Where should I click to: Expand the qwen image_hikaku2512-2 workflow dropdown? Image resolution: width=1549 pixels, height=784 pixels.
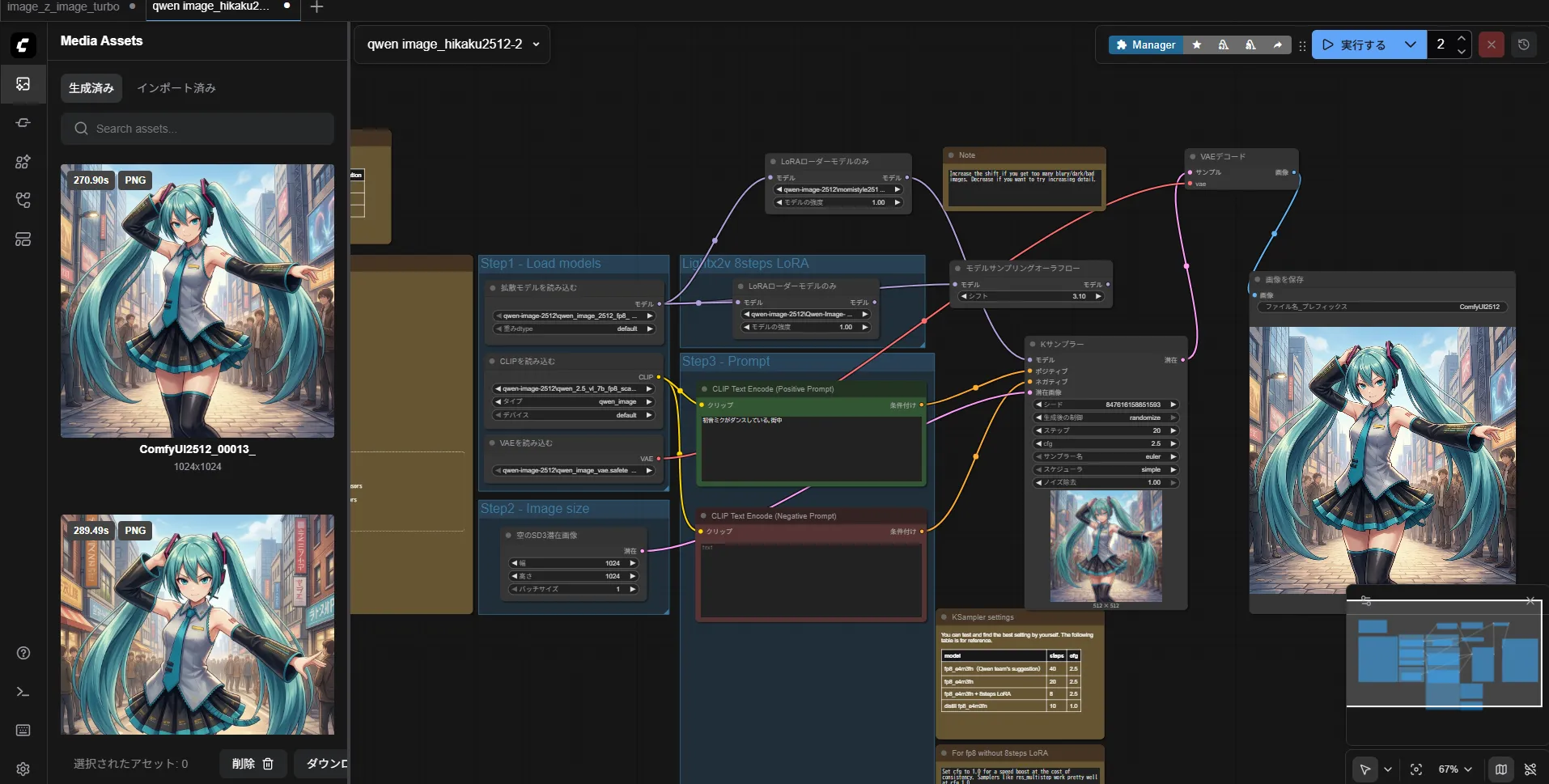[x=536, y=44]
